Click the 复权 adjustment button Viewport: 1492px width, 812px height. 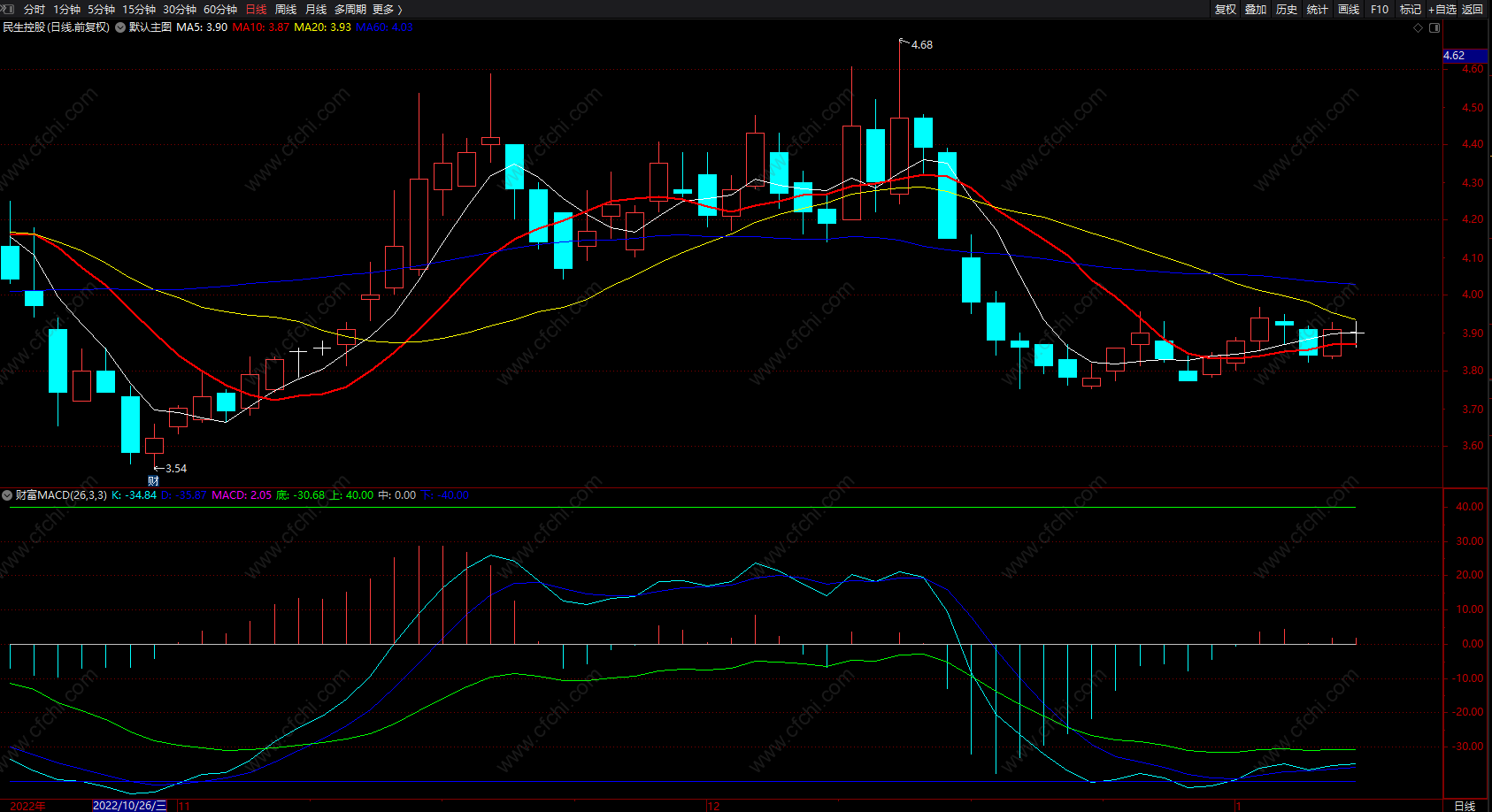coord(1226,10)
